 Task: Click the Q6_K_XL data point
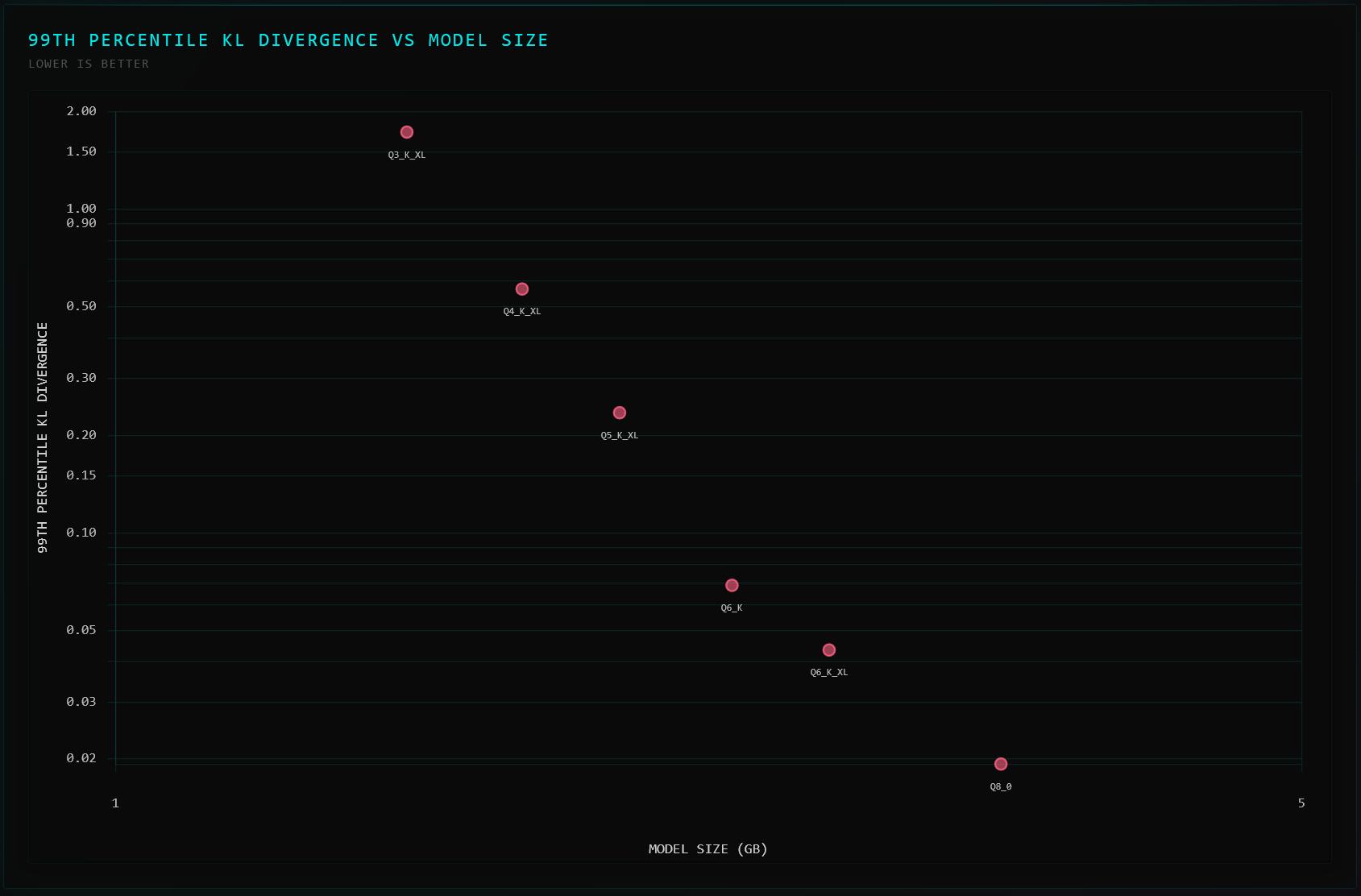829,649
